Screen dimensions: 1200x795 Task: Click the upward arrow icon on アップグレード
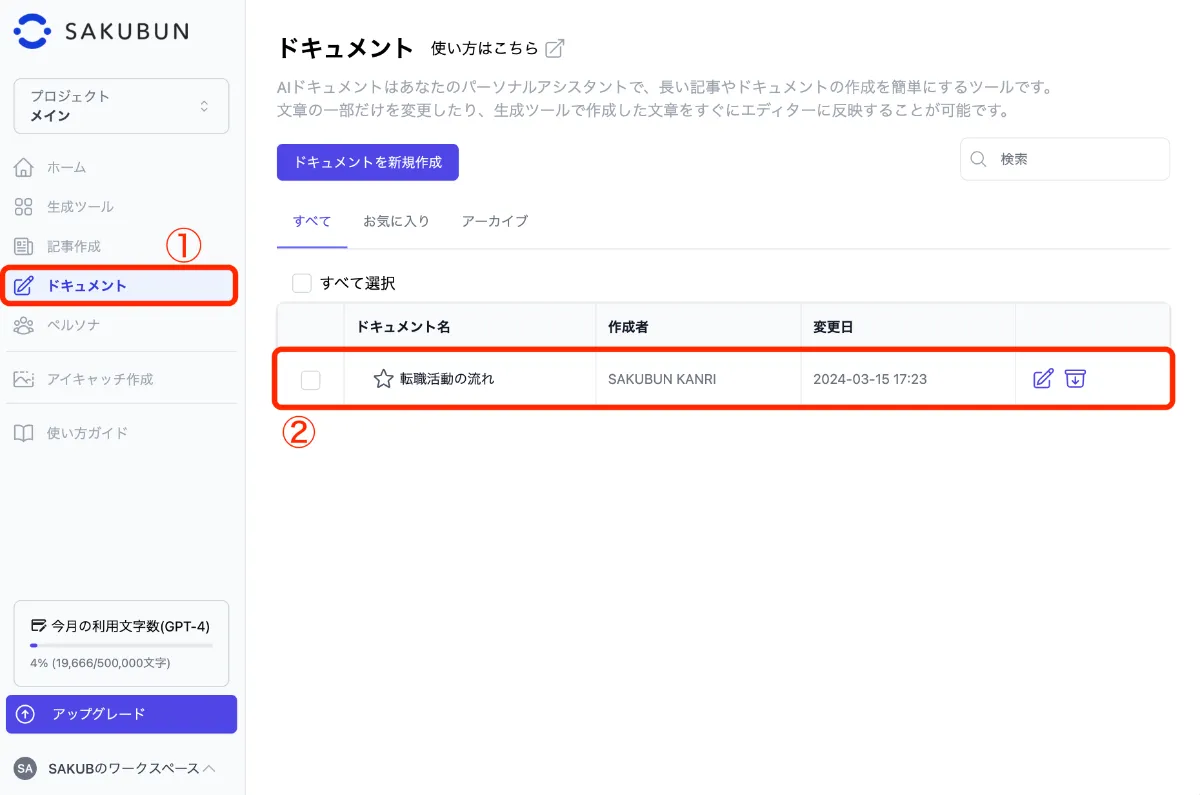[26, 714]
